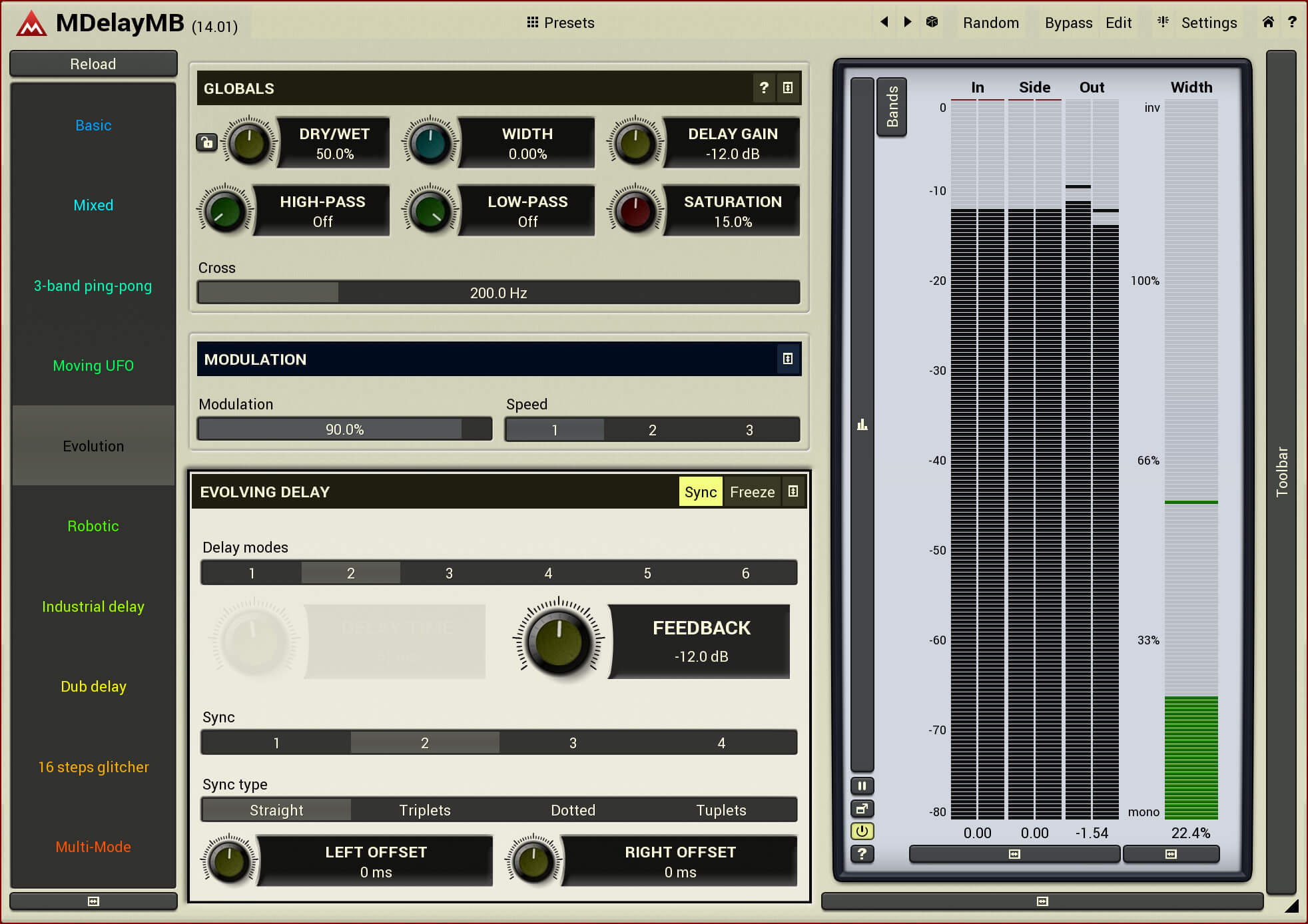Detach the meter panel with popup icon
This screenshot has height=924, width=1308.
click(862, 809)
